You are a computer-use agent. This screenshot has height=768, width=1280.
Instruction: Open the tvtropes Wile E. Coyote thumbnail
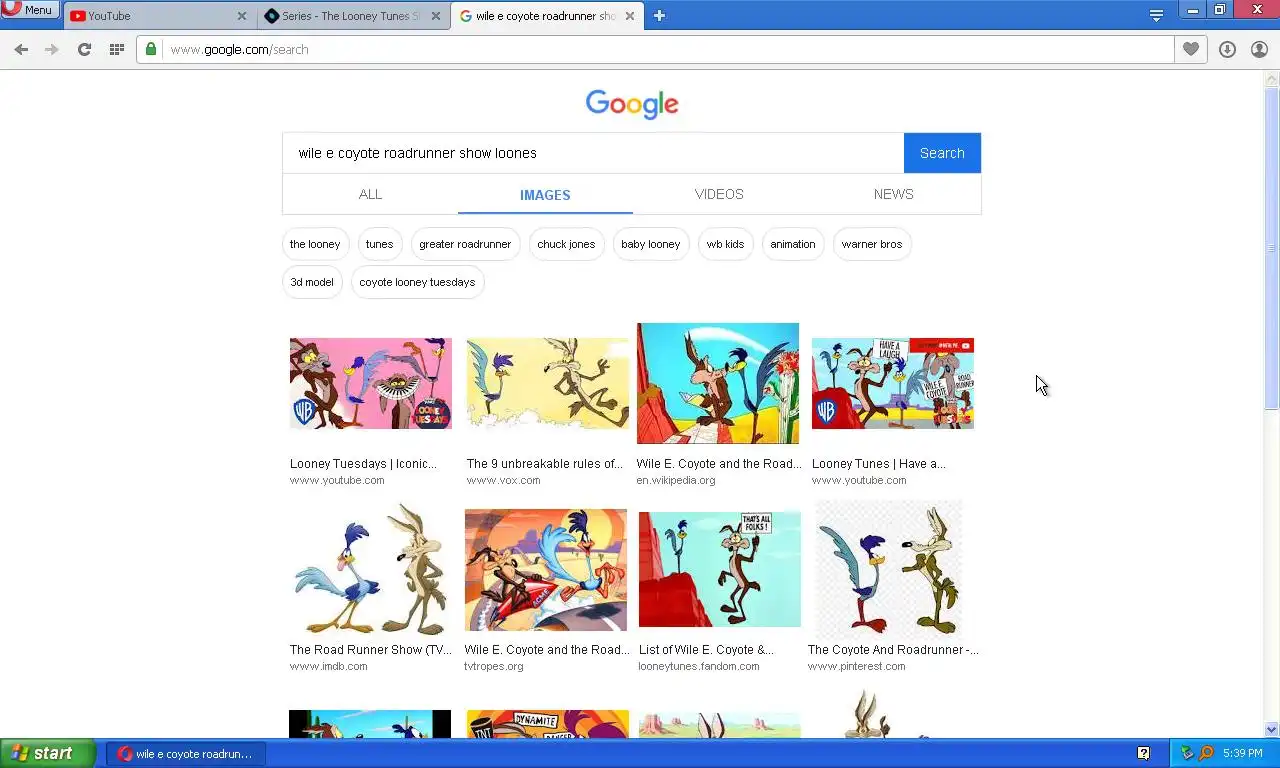point(546,570)
